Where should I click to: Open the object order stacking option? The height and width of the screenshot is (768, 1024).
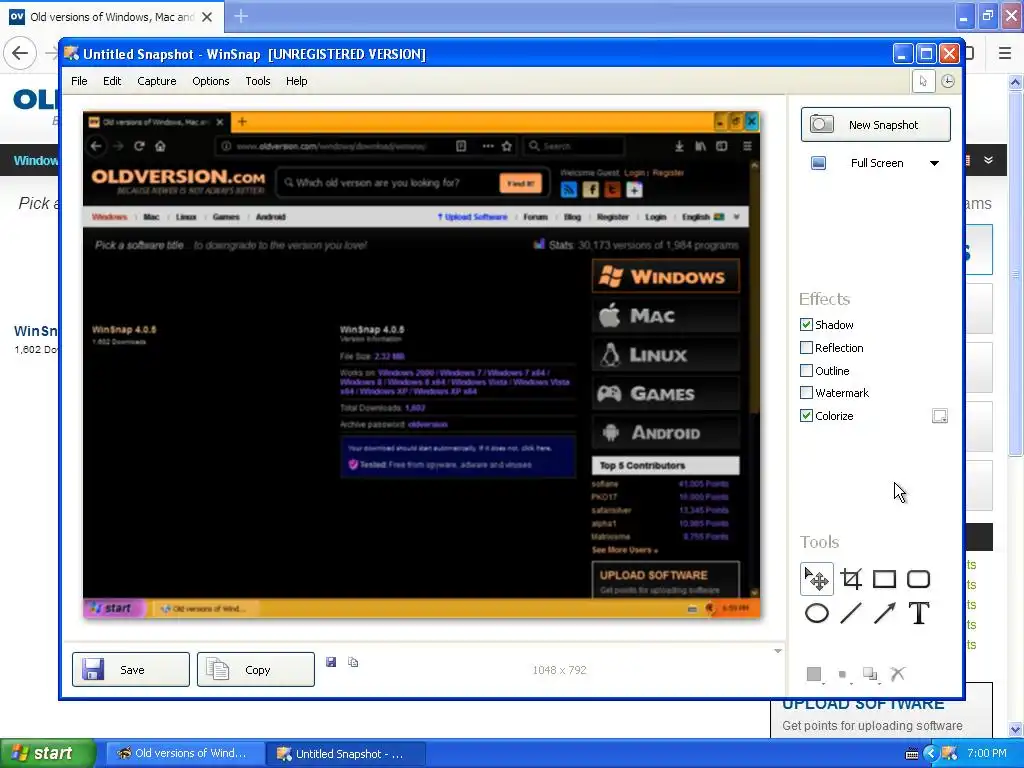pyautogui.click(x=870, y=674)
